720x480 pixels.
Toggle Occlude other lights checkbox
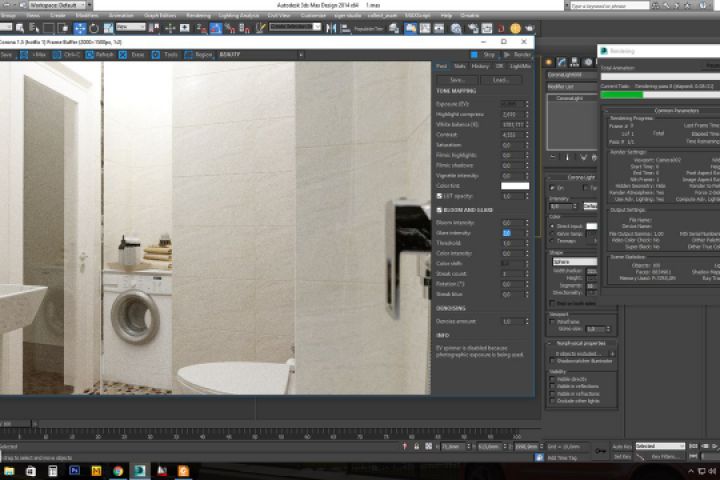tap(552, 401)
